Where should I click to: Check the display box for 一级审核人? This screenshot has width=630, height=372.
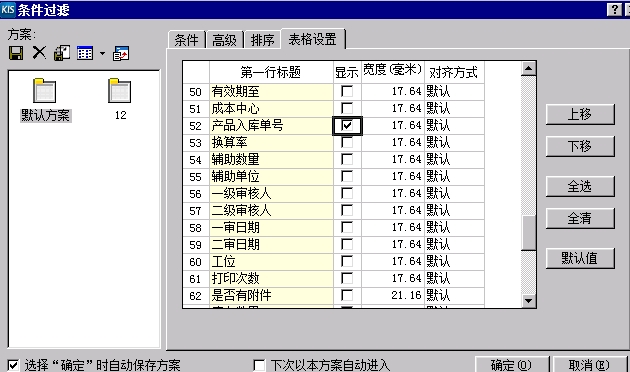(x=347, y=193)
